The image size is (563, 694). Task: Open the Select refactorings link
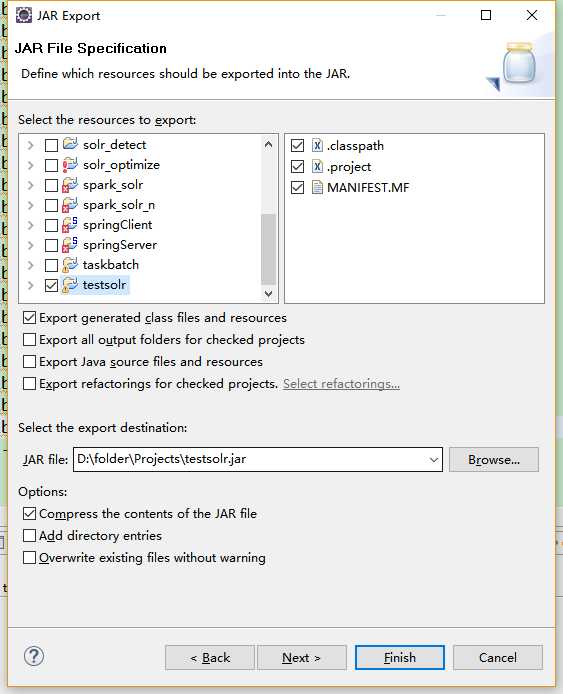click(x=341, y=384)
